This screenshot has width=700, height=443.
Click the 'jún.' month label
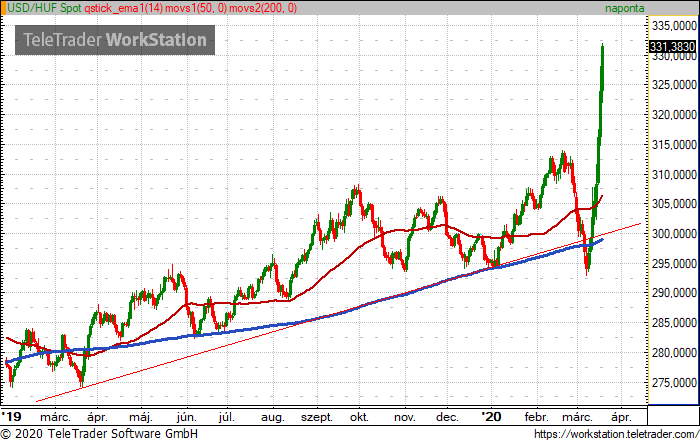point(187,418)
